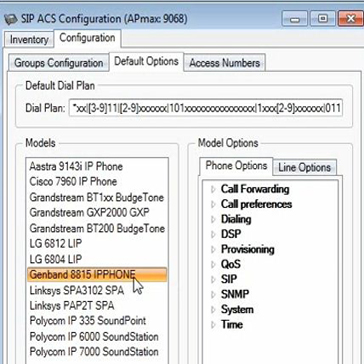Expand the SNMP node
Screen dimensions: 364x364
coord(213,294)
